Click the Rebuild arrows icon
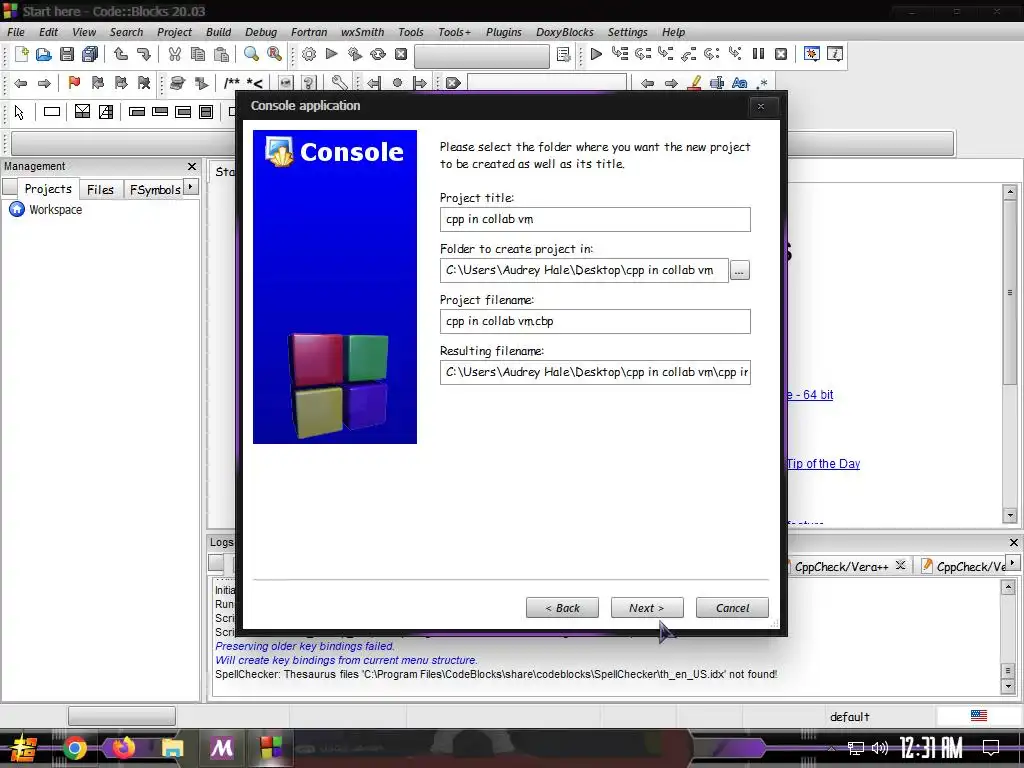 [x=378, y=54]
